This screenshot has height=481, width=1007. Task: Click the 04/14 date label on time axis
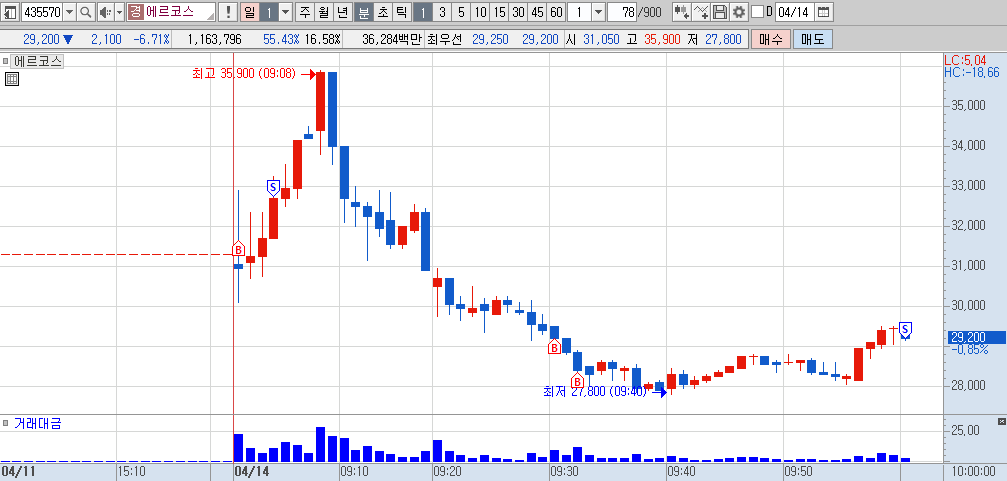pos(252,471)
